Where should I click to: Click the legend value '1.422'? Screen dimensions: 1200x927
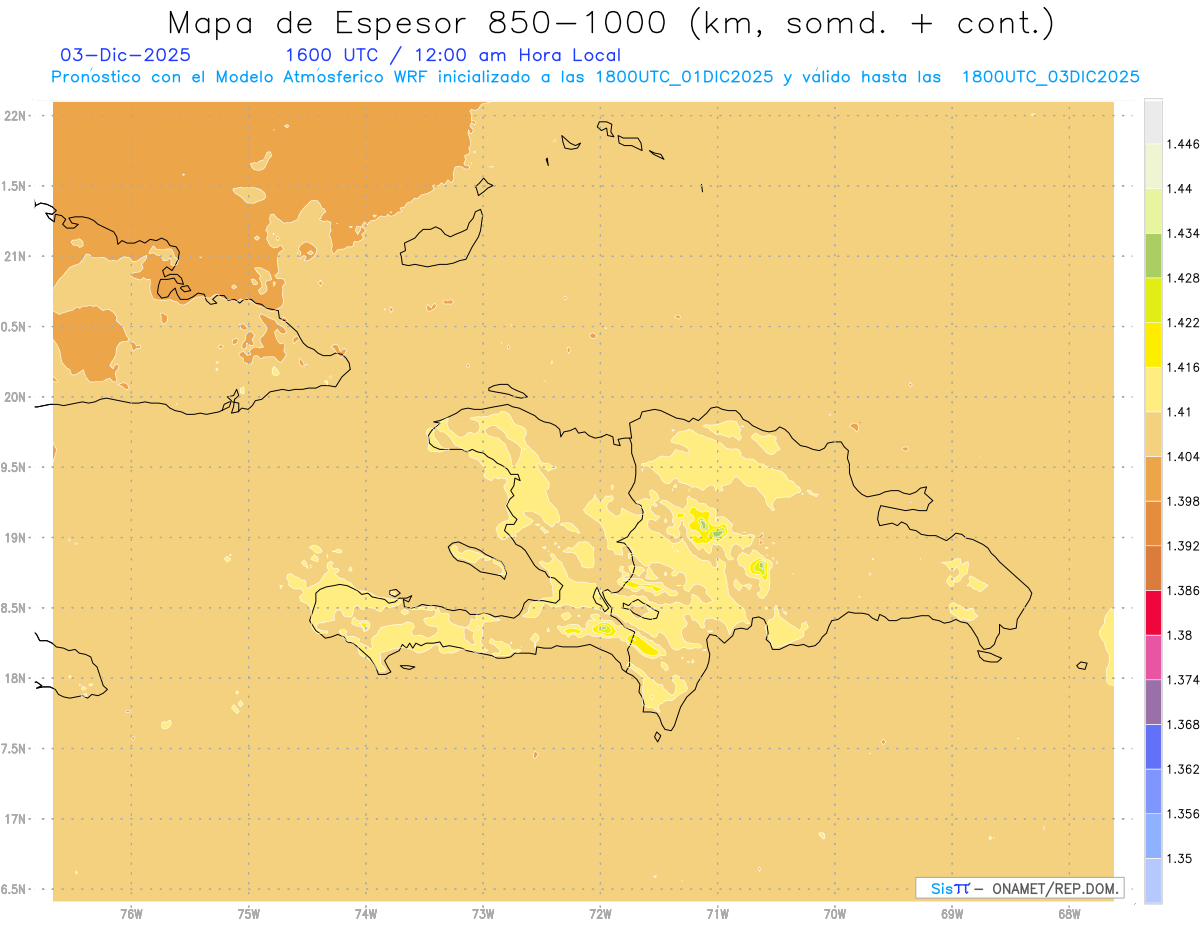pyautogui.click(x=1182, y=322)
